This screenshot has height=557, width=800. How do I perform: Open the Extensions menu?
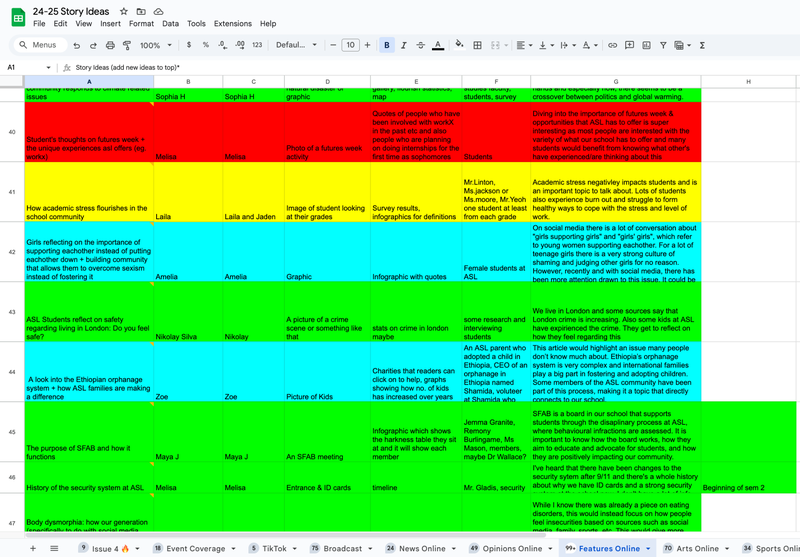pos(233,23)
